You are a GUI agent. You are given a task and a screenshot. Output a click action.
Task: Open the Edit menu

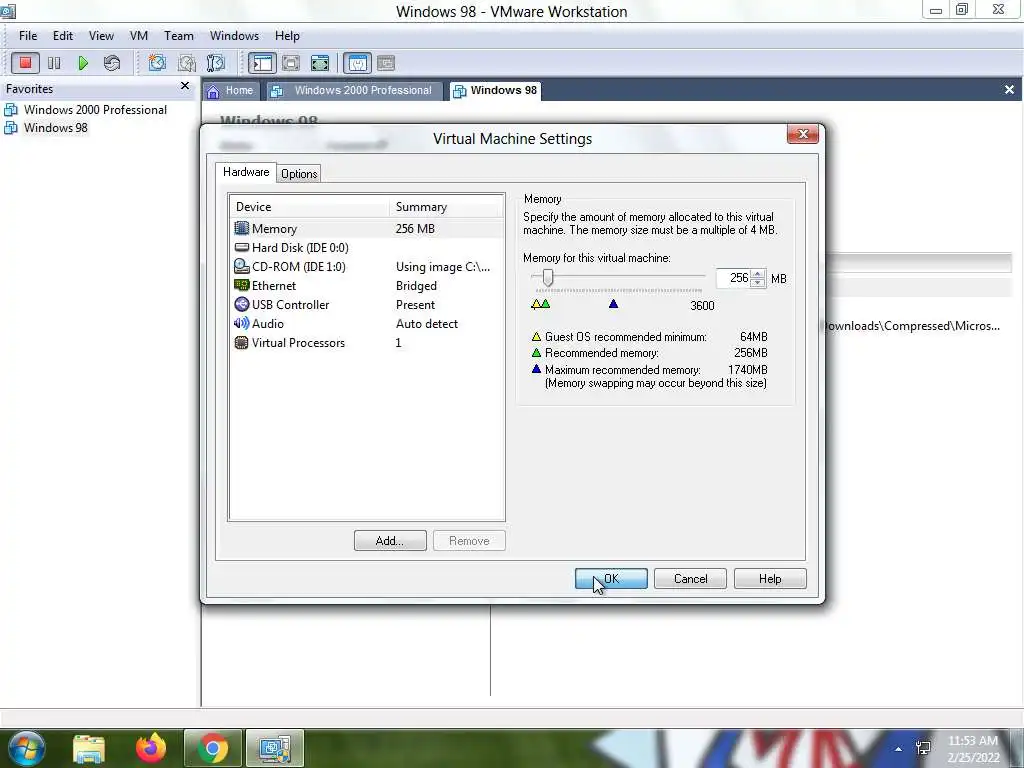click(63, 36)
